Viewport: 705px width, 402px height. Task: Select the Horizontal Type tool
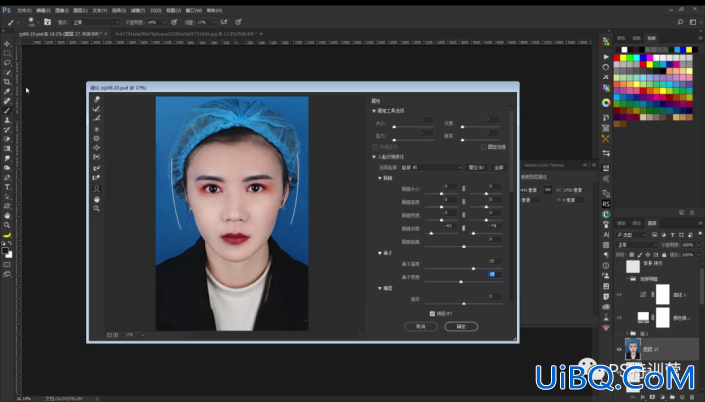7,187
